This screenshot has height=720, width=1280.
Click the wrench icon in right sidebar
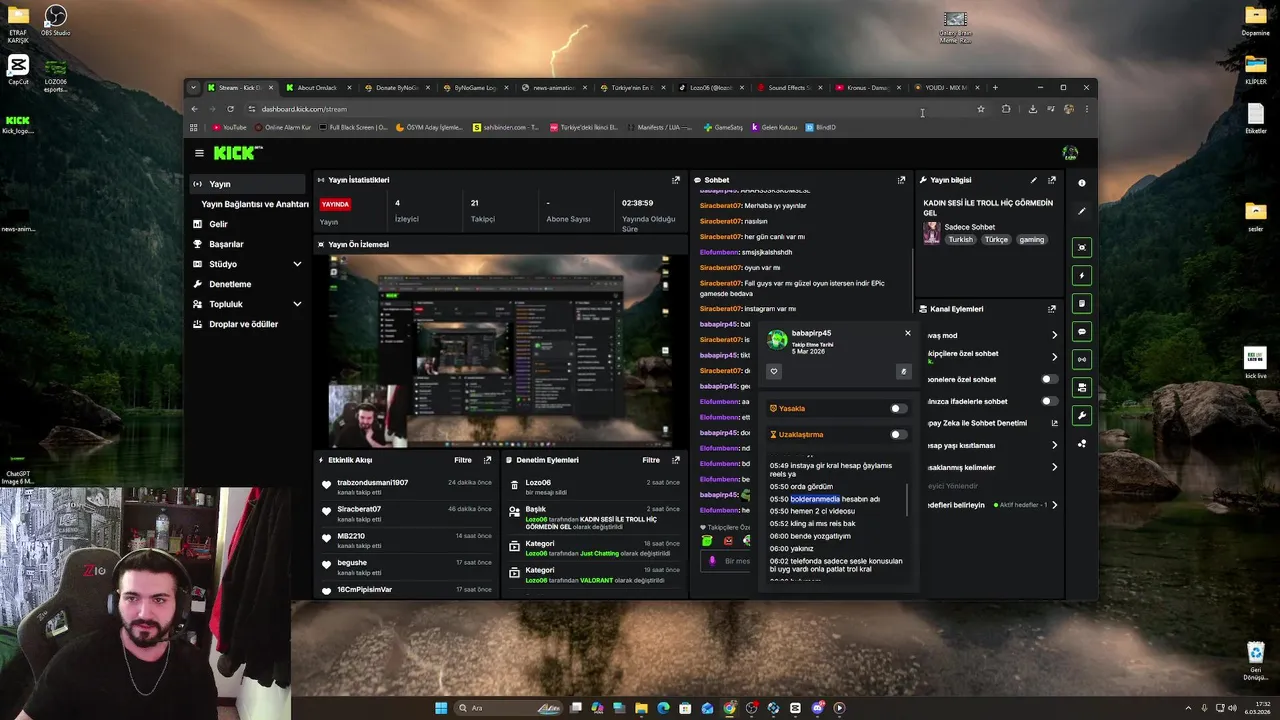1081,415
